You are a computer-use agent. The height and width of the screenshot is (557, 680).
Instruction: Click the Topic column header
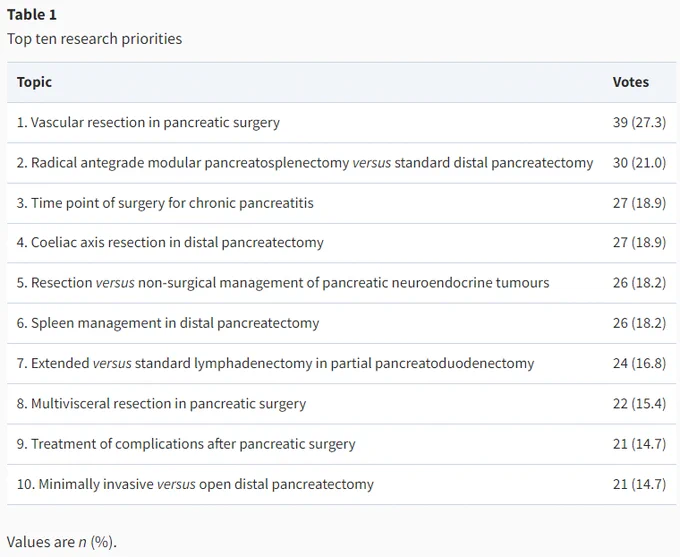click(34, 82)
